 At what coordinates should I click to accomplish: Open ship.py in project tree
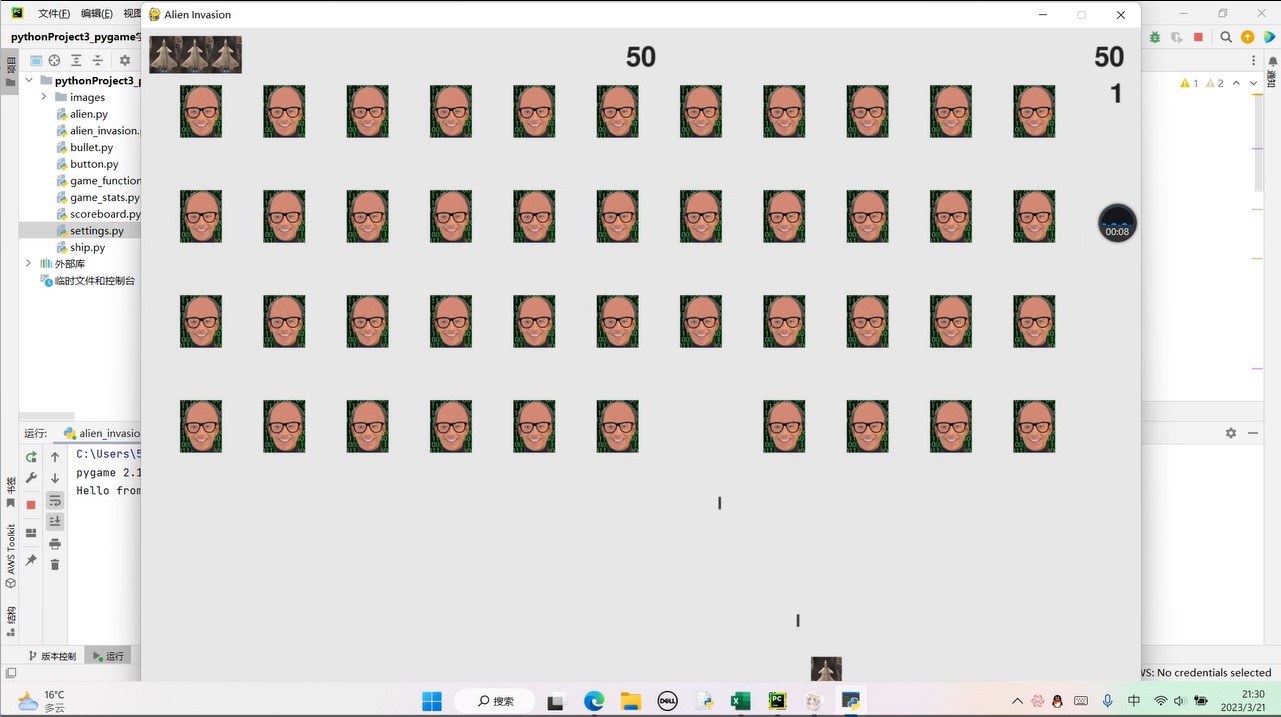tap(87, 247)
